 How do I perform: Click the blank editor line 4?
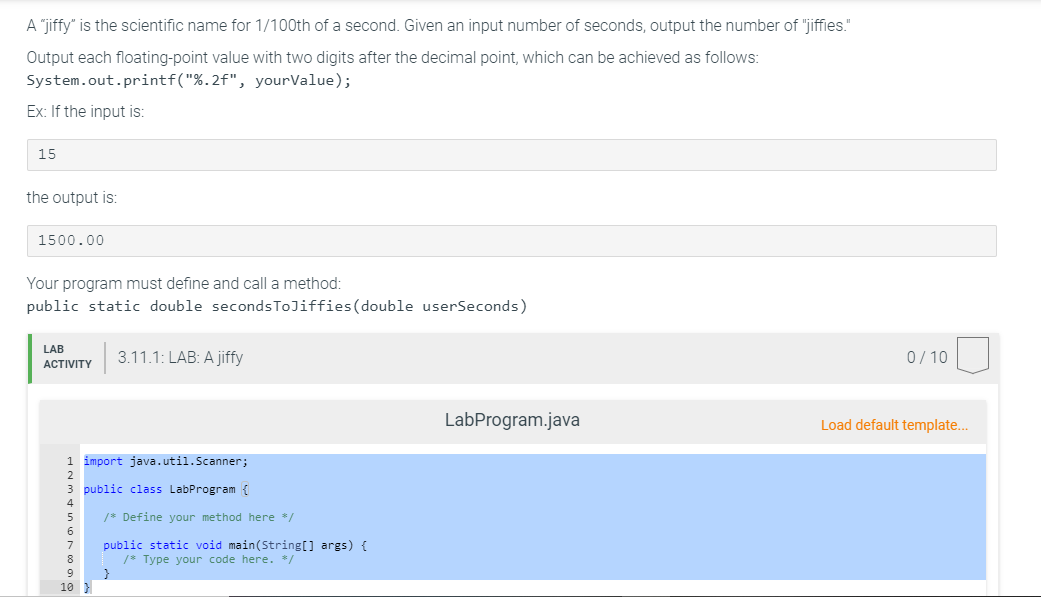pyautogui.click(x=534, y=503)
